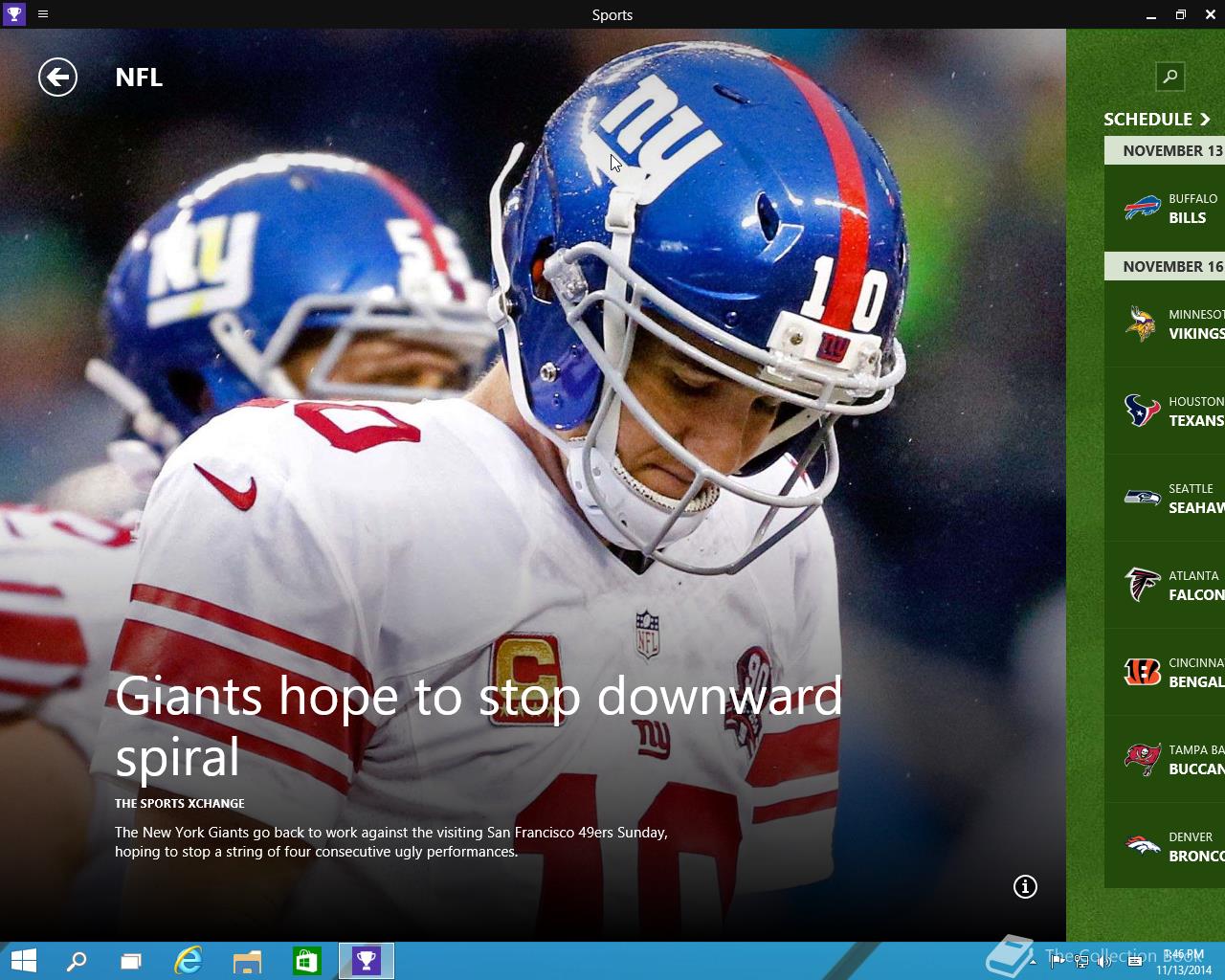Open the Windows Store taskbar icon
The width and height of the screenshot is (1225, 980).
click(306, 961)
